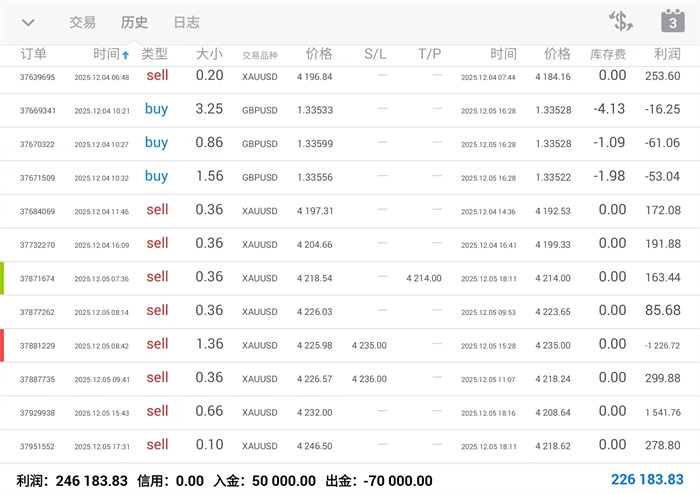The image size is (700, 494).
Task: Select order 37639695 XAUUSD row
Action: point(350,77)
